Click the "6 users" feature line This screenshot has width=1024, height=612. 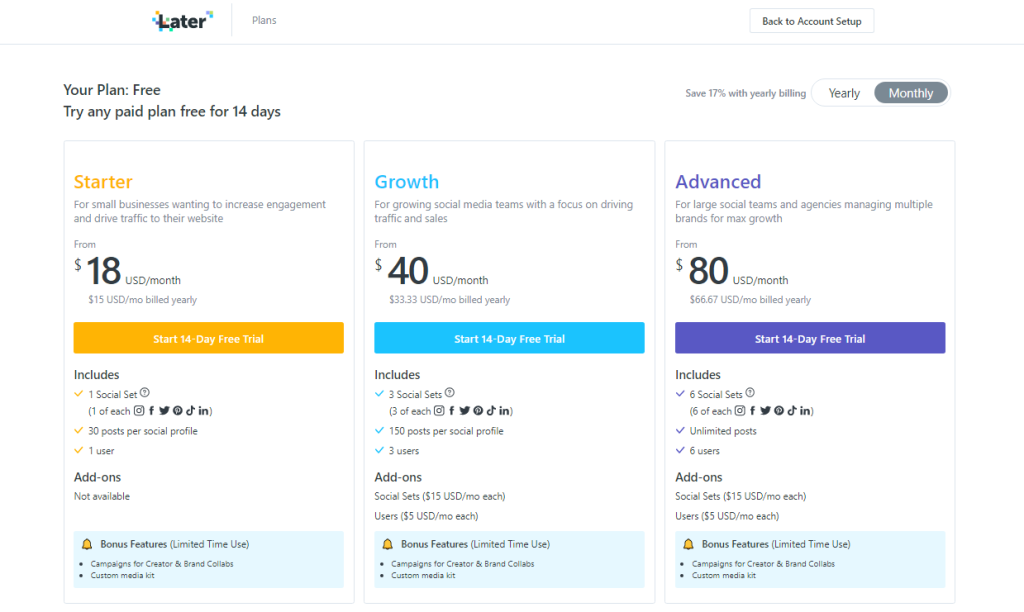click(x=705, y=451)
